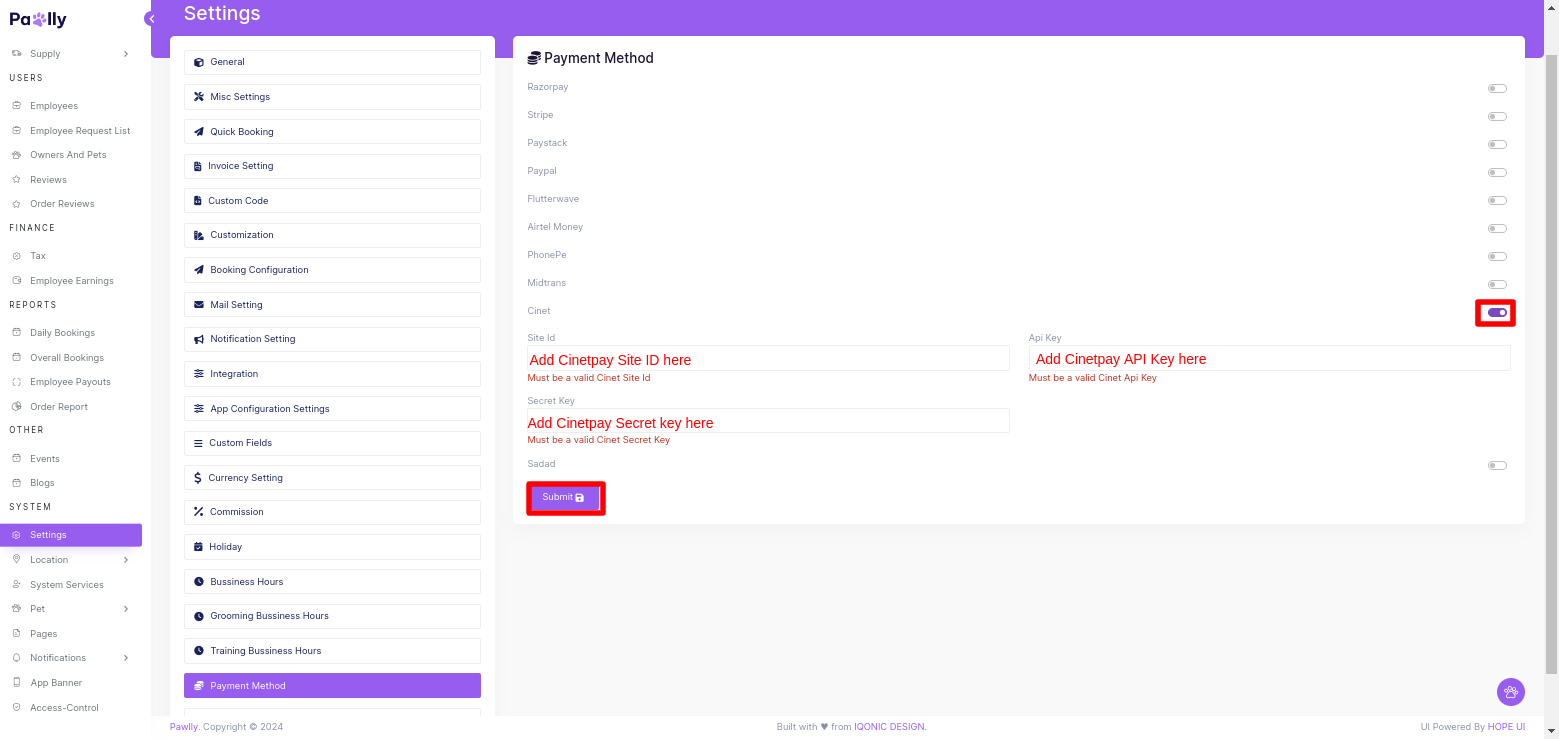Image resolution: width=1559 pixels, height=739 pixels.
Task: Click the Employees sidebar icon
Action: click(17, 106)
